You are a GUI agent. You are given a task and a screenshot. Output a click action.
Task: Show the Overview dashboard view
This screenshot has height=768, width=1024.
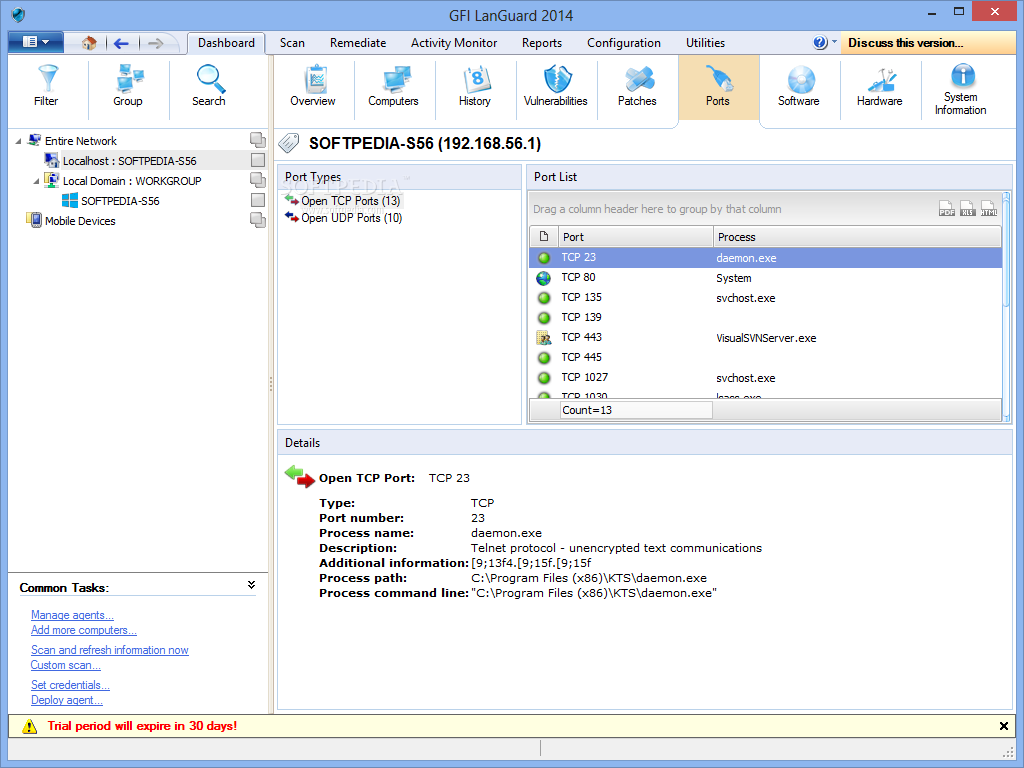[x=313, y=87]
